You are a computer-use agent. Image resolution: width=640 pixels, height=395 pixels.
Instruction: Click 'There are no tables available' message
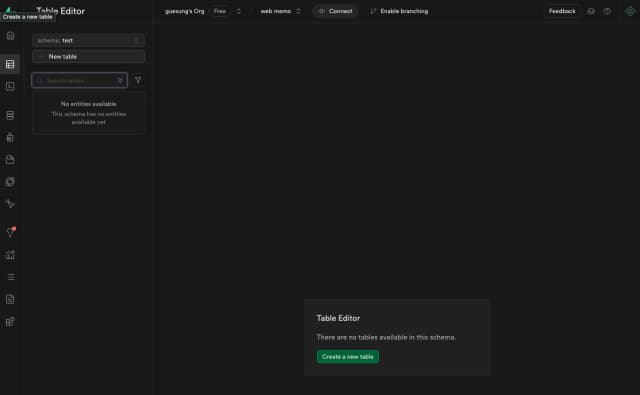[386, 337]
